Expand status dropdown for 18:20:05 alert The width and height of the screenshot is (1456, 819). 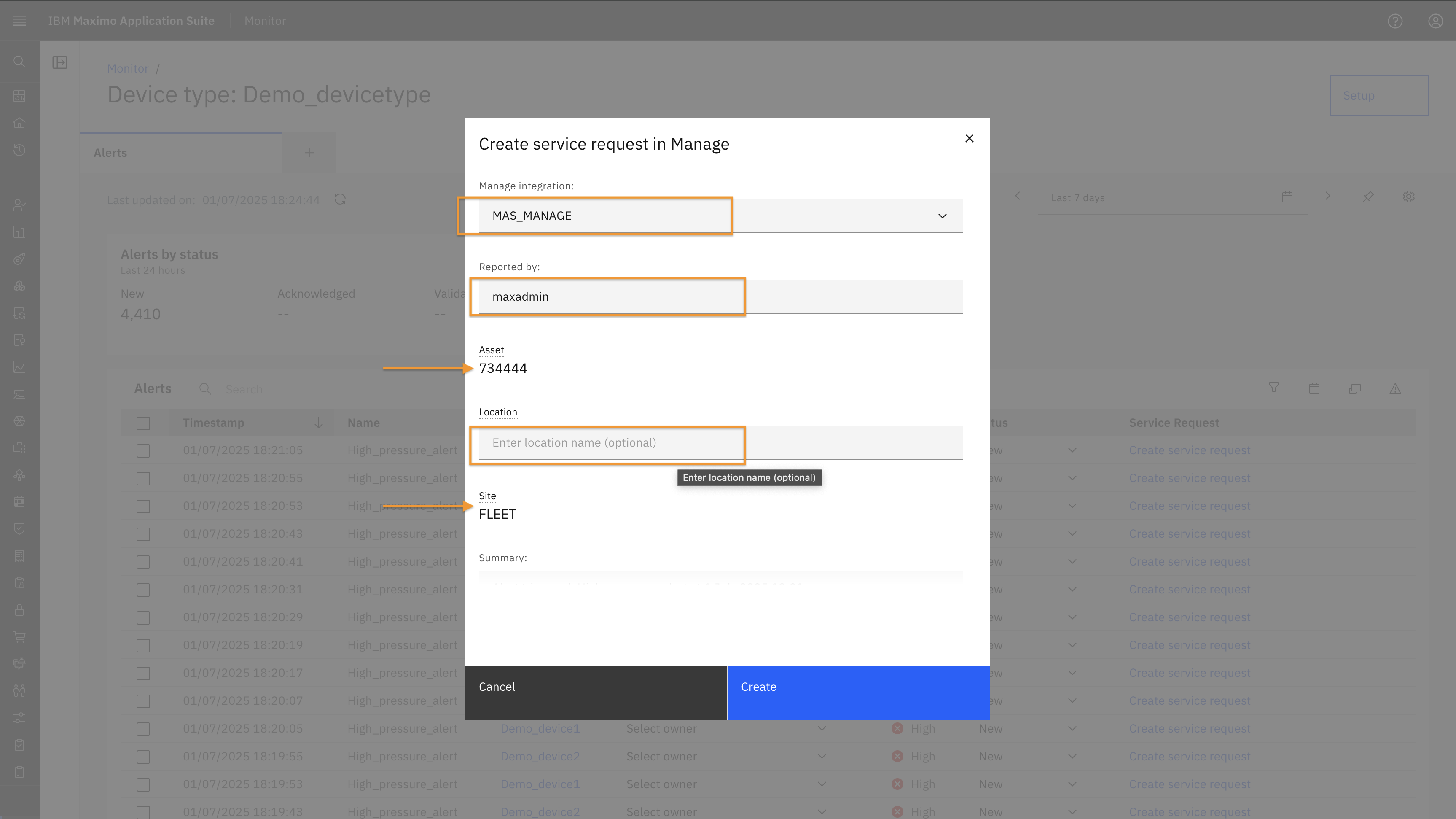click(x=1072, y=728)
